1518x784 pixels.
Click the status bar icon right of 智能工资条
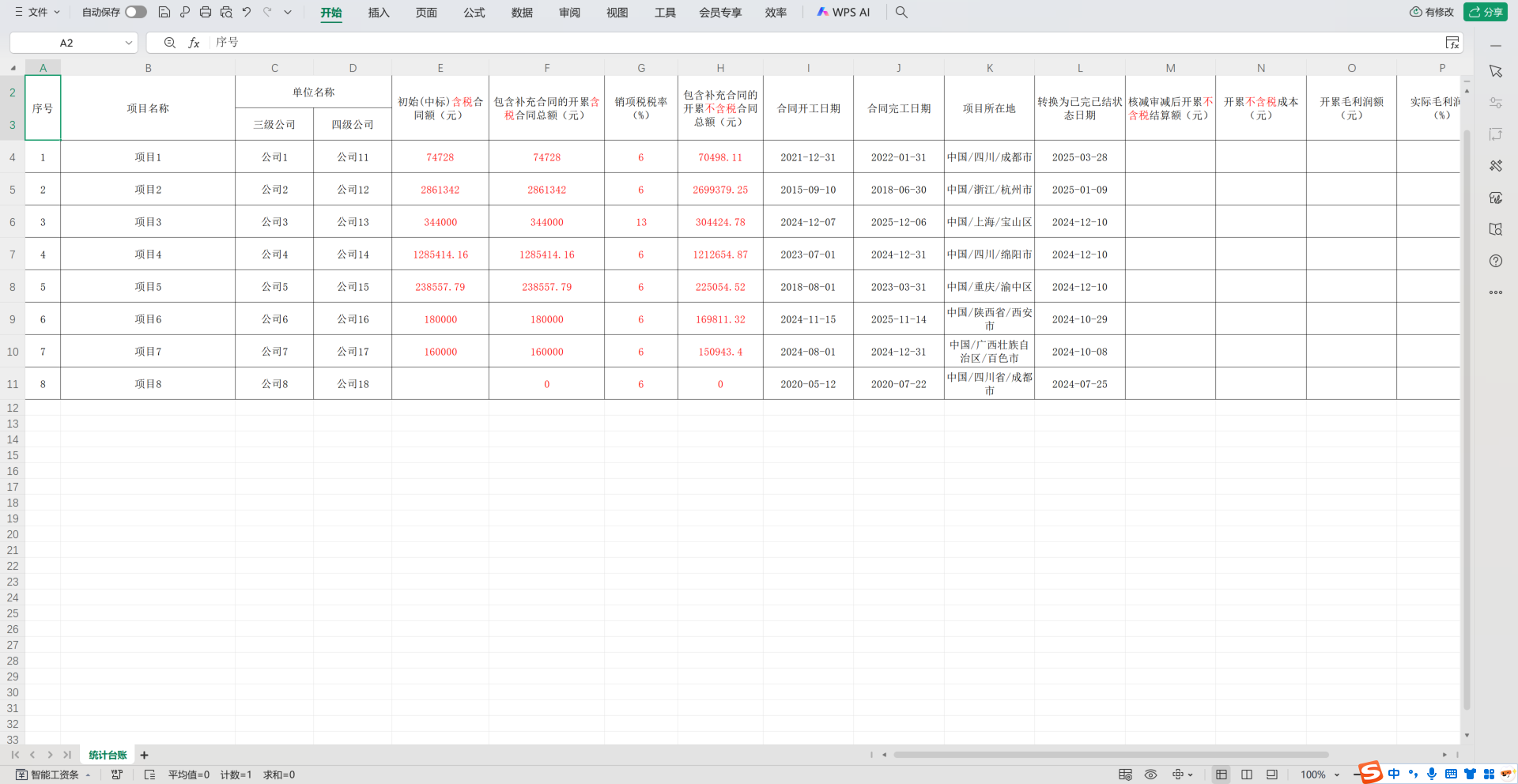(x=117, y=775)
